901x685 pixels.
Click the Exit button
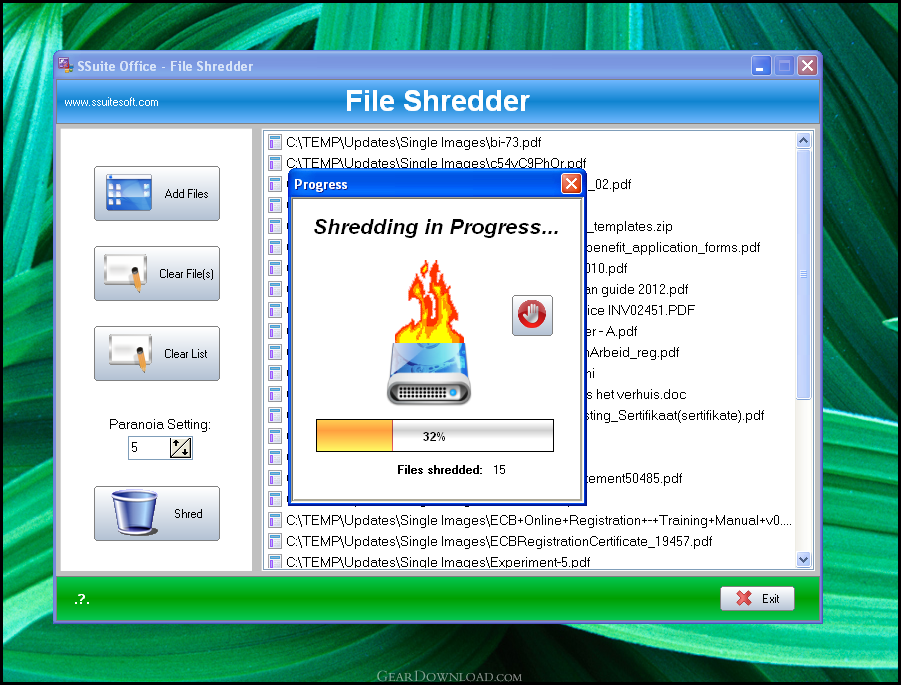click(757, 599)
